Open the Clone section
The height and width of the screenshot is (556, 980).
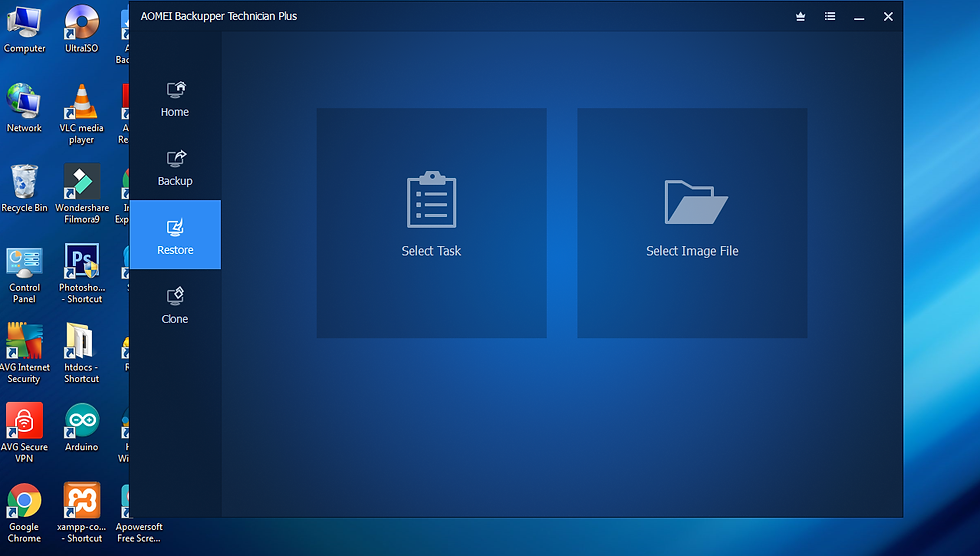pyautogui.click(x=175, y=305)
